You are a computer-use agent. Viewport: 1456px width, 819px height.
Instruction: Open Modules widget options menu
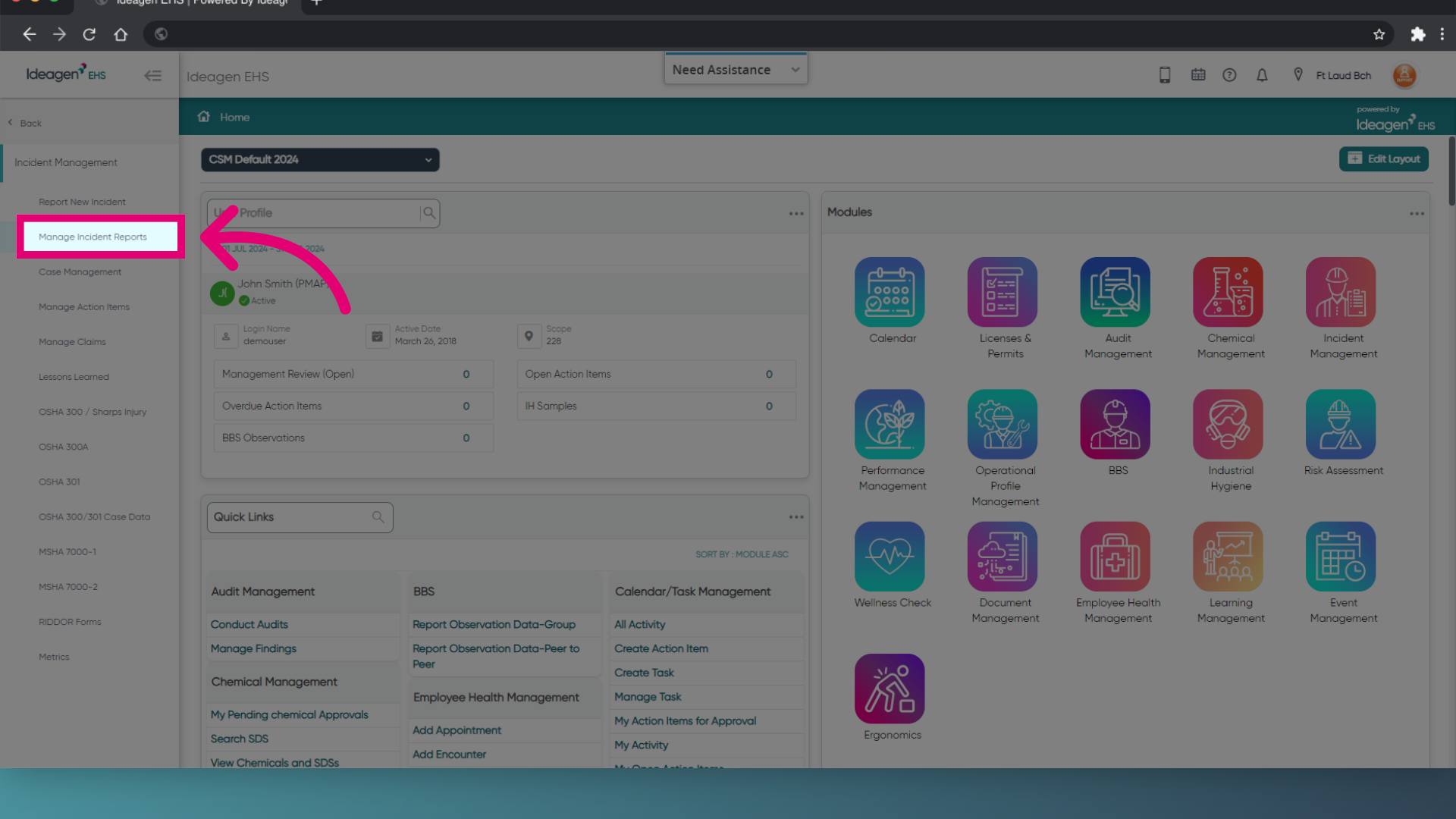coord(1417,214)
